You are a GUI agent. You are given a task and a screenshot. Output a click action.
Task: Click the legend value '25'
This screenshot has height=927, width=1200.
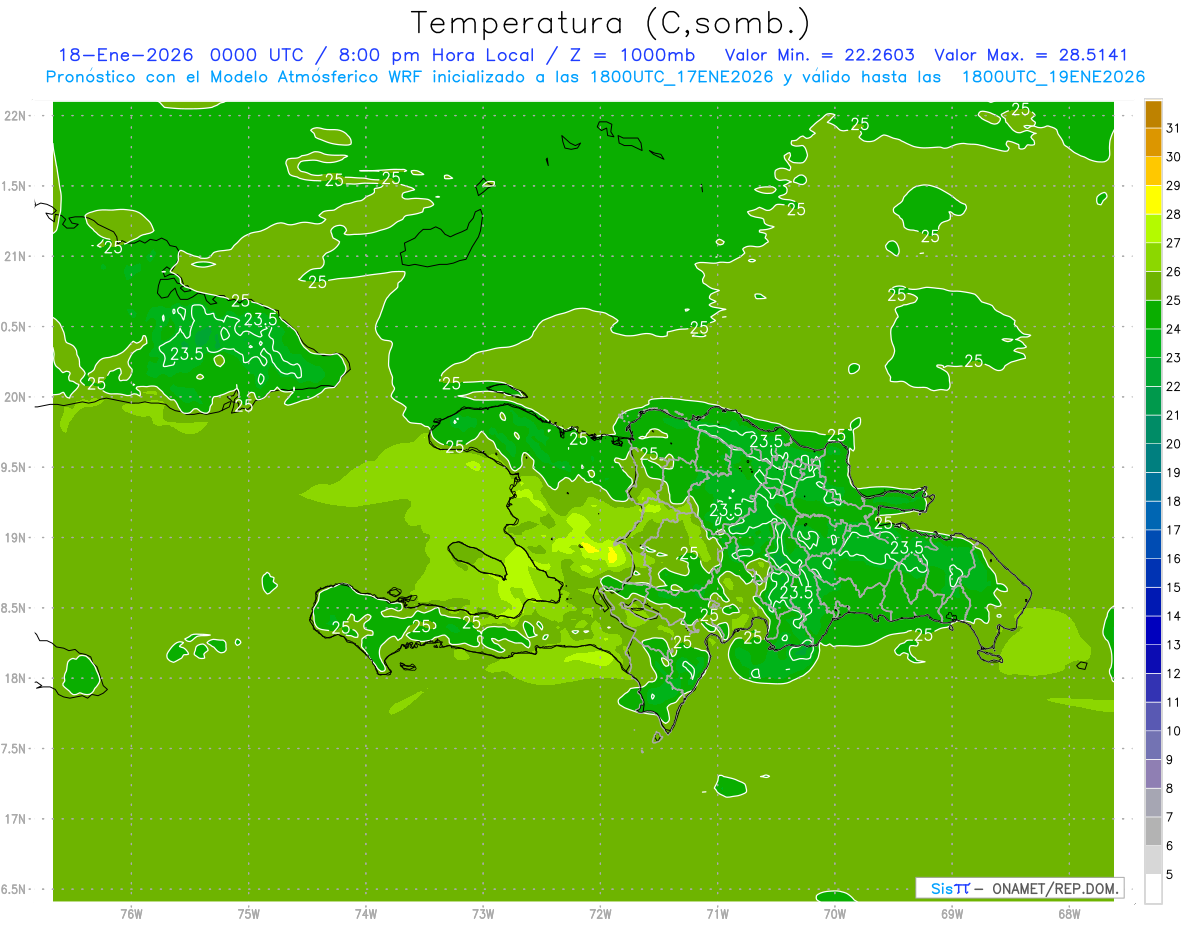point(1174,301)
